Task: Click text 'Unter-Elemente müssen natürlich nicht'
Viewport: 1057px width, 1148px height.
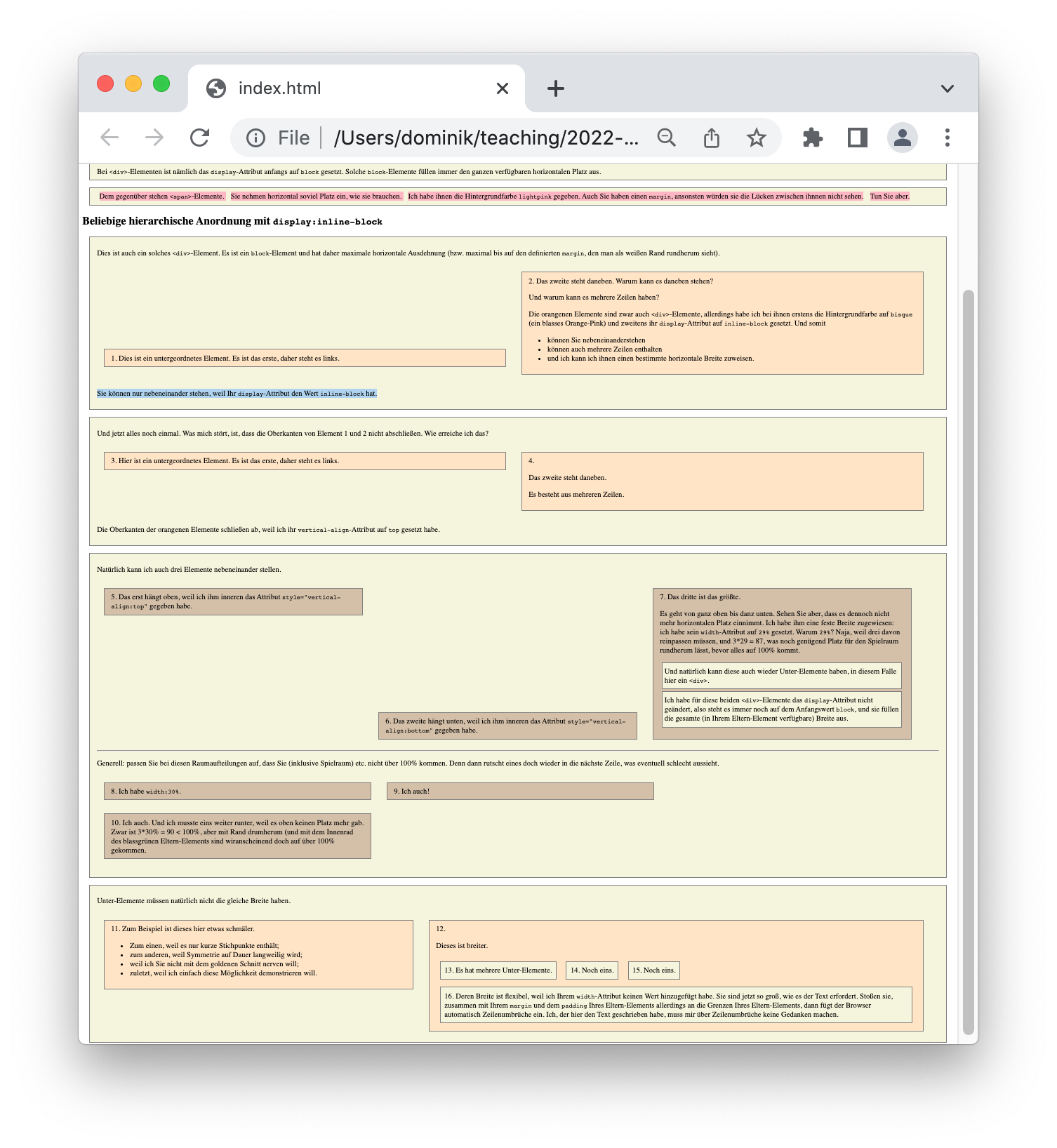Action: point(194,900)
